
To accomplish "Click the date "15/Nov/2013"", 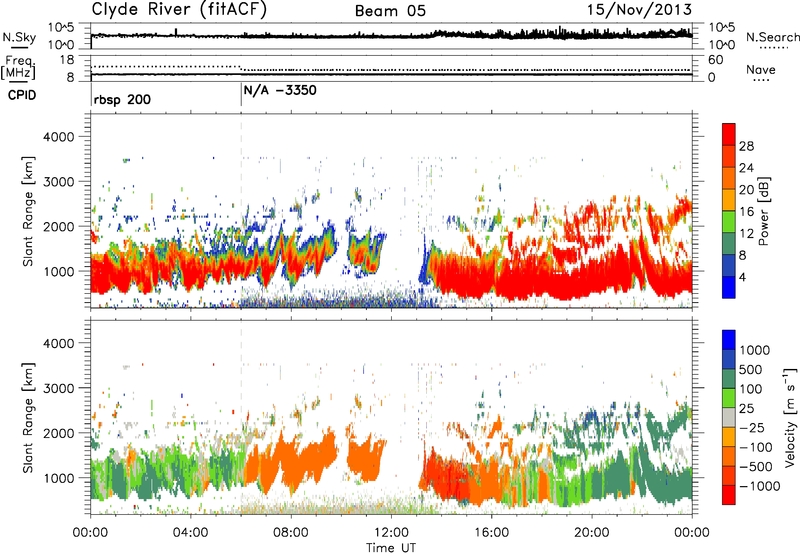I will tap(639, 9).
